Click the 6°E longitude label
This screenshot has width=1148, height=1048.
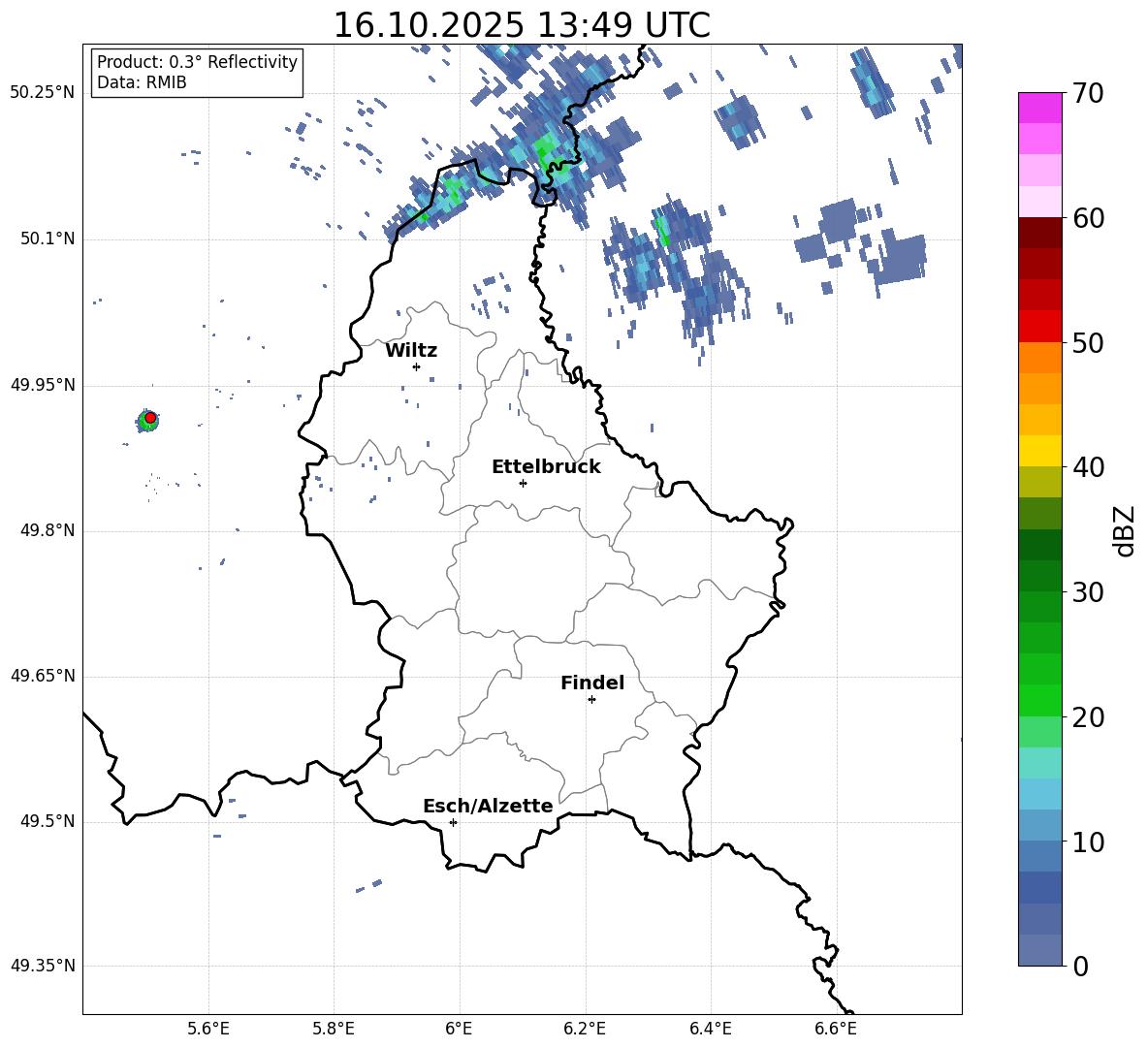(459, 1029)
